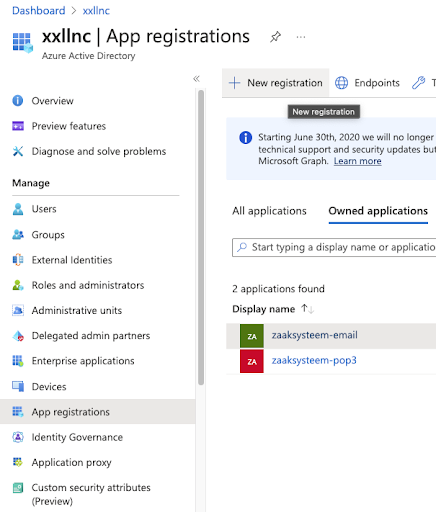Click the Preview features icon
The width and height of the screenshot is (436, 512).
tap(18, 126)
